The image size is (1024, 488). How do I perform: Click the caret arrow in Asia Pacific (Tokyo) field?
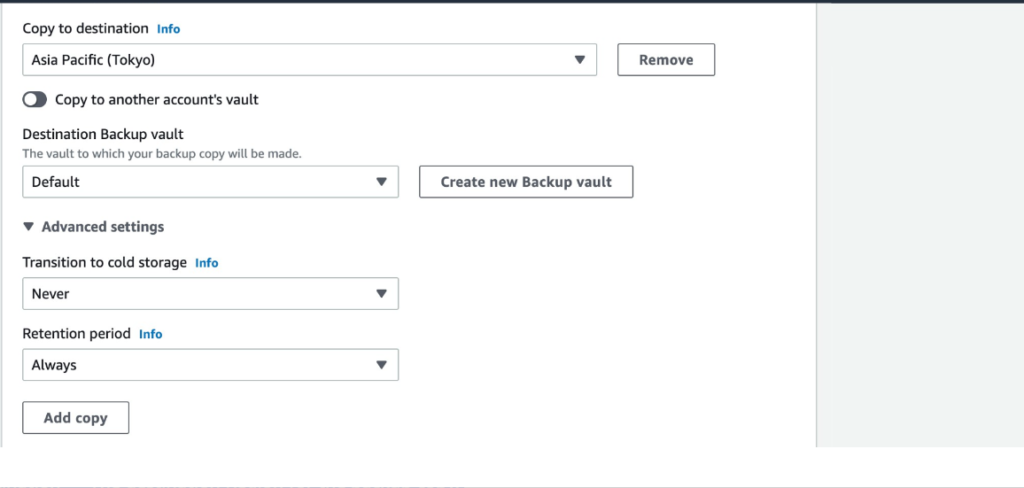pyautogui.click(x=579, y=60)
